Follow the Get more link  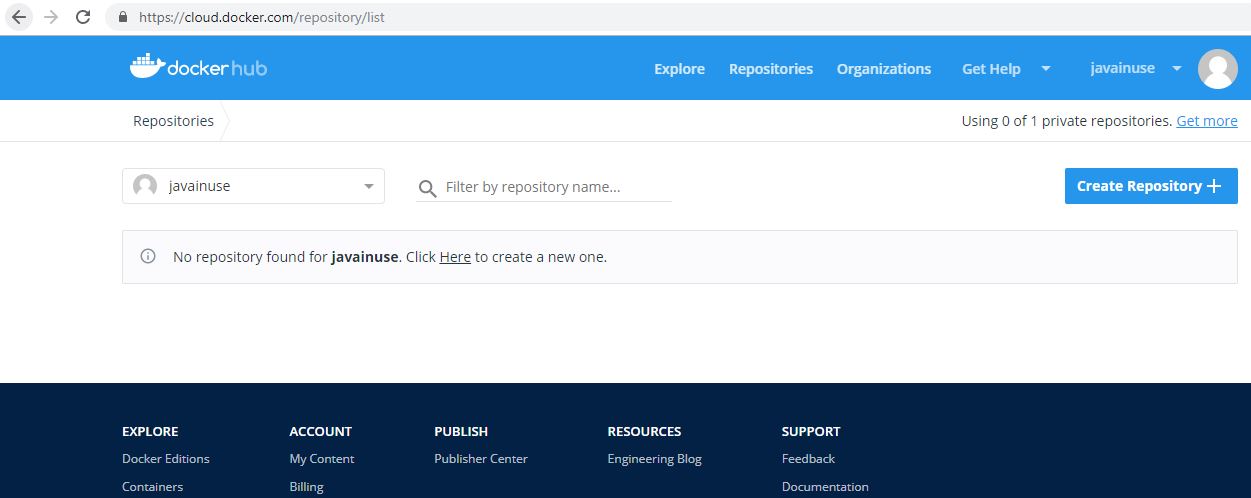pos(1207,121)
